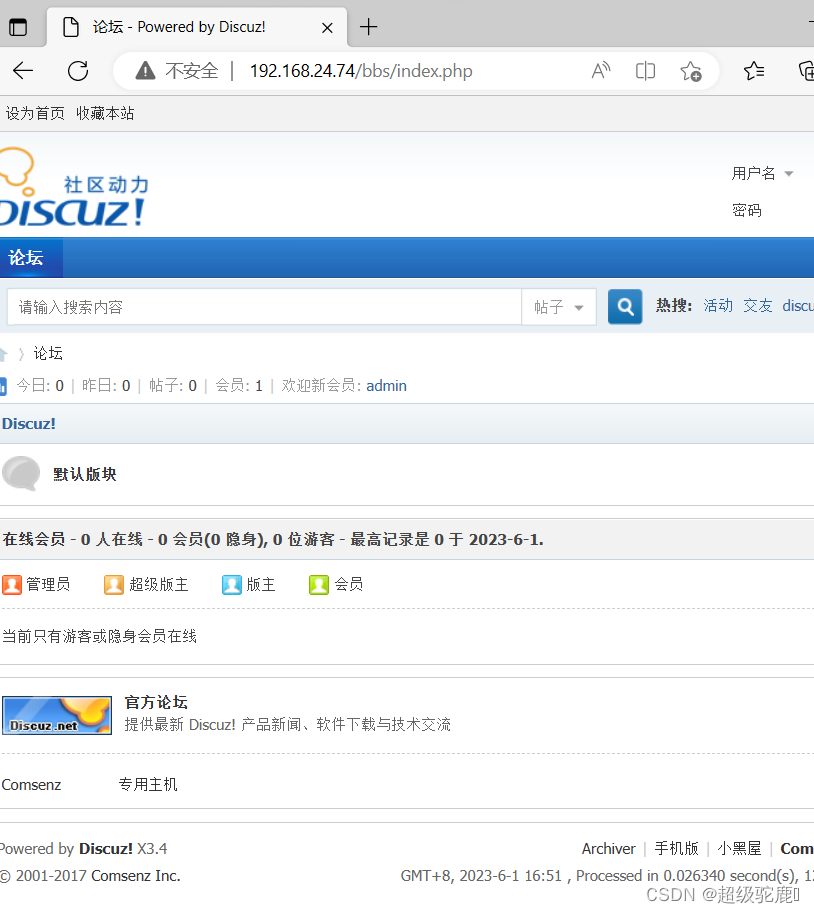Open the Archiver link
The height and width of the screenshot is (913, 814).
(x=608, y=849)
